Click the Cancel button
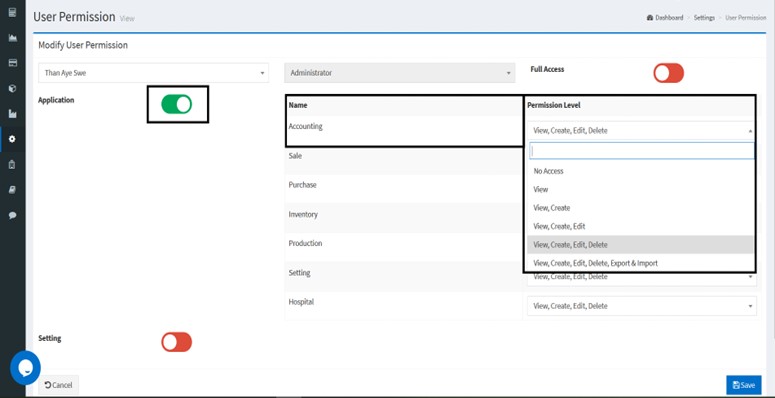Image resolution: width=775 pixels, height=398 pixels. [58, 385]
